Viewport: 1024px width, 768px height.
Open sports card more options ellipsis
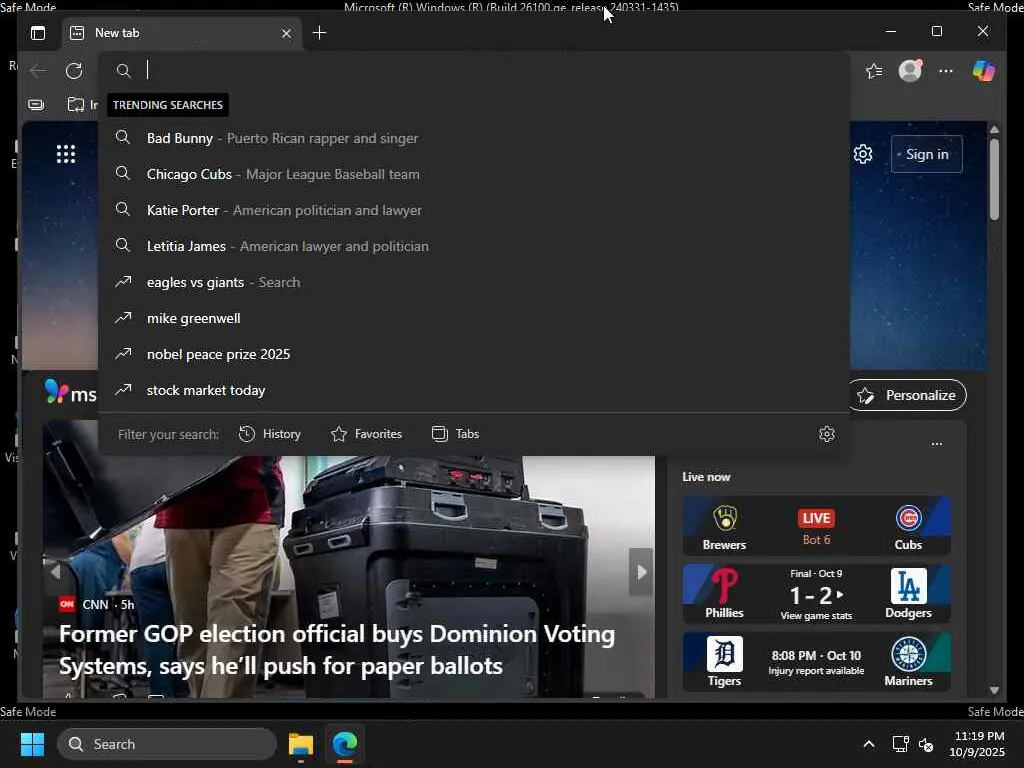[936, 444]
